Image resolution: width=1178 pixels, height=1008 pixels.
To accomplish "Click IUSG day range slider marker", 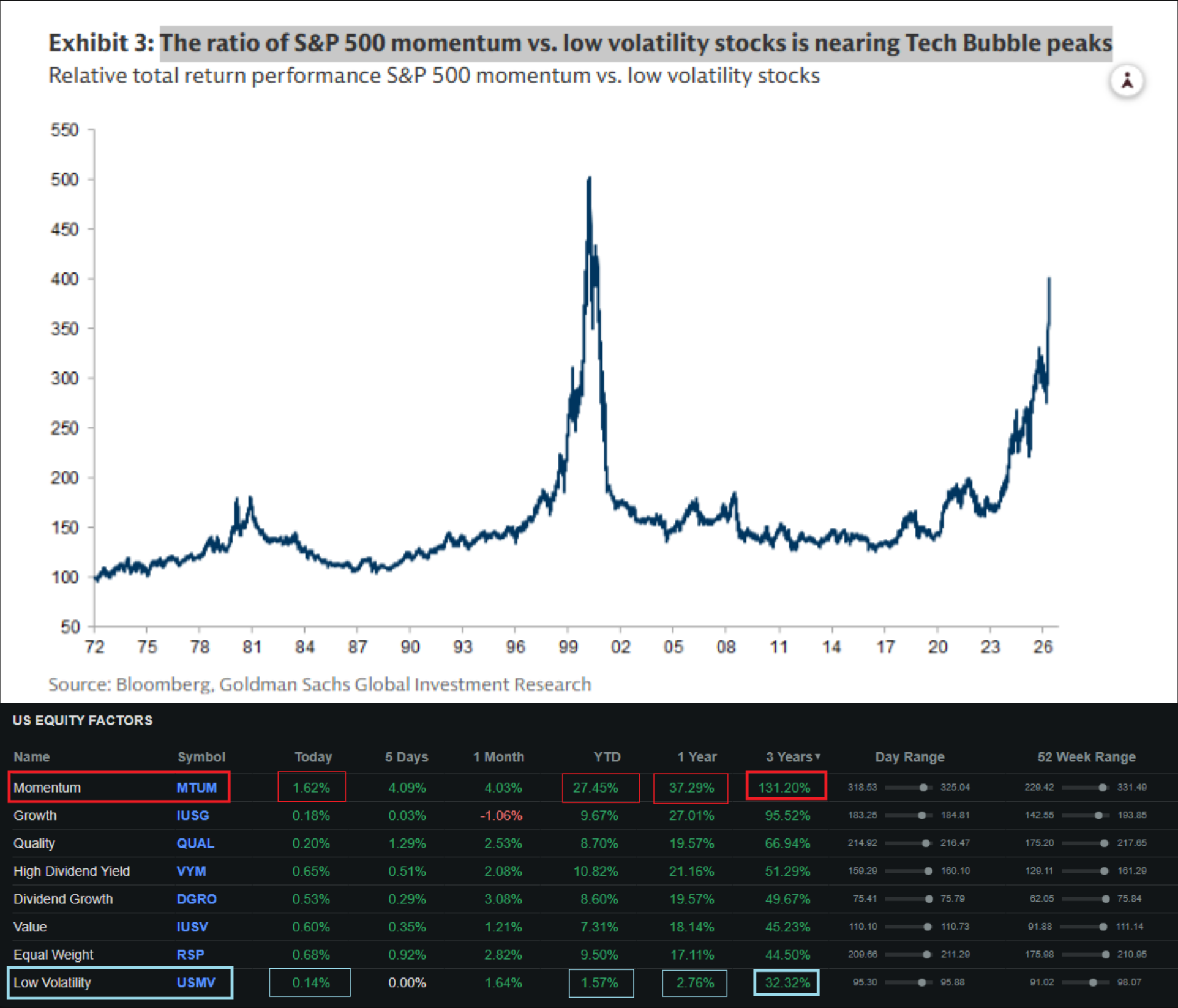I will [x=921, y=815].
